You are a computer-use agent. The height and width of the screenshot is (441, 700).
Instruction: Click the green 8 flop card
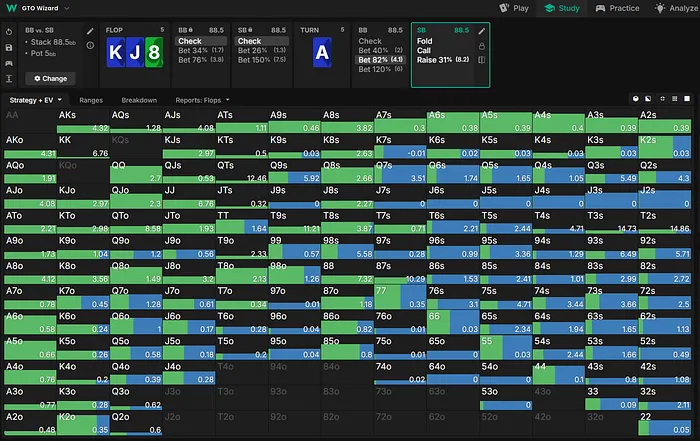pos(153,53)
